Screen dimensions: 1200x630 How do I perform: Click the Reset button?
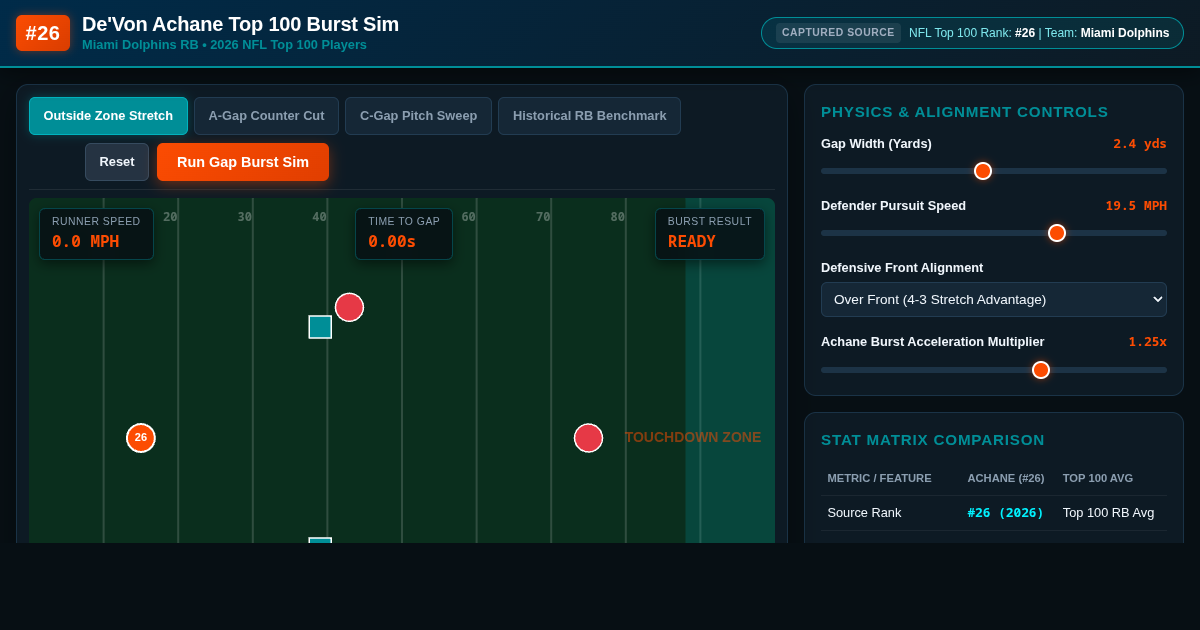pos(117,162)
